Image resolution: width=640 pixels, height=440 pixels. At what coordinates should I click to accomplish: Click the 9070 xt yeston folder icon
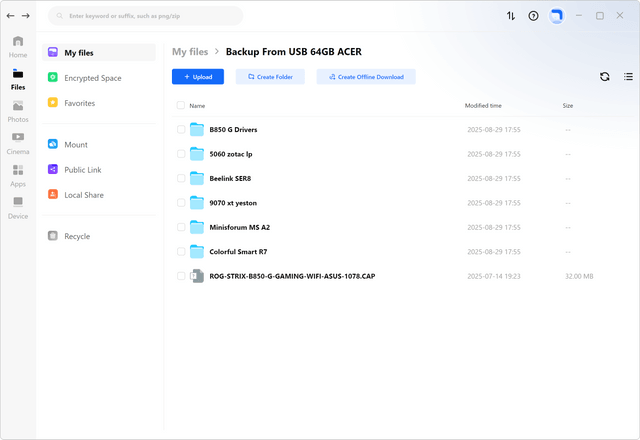coord(197,203)
